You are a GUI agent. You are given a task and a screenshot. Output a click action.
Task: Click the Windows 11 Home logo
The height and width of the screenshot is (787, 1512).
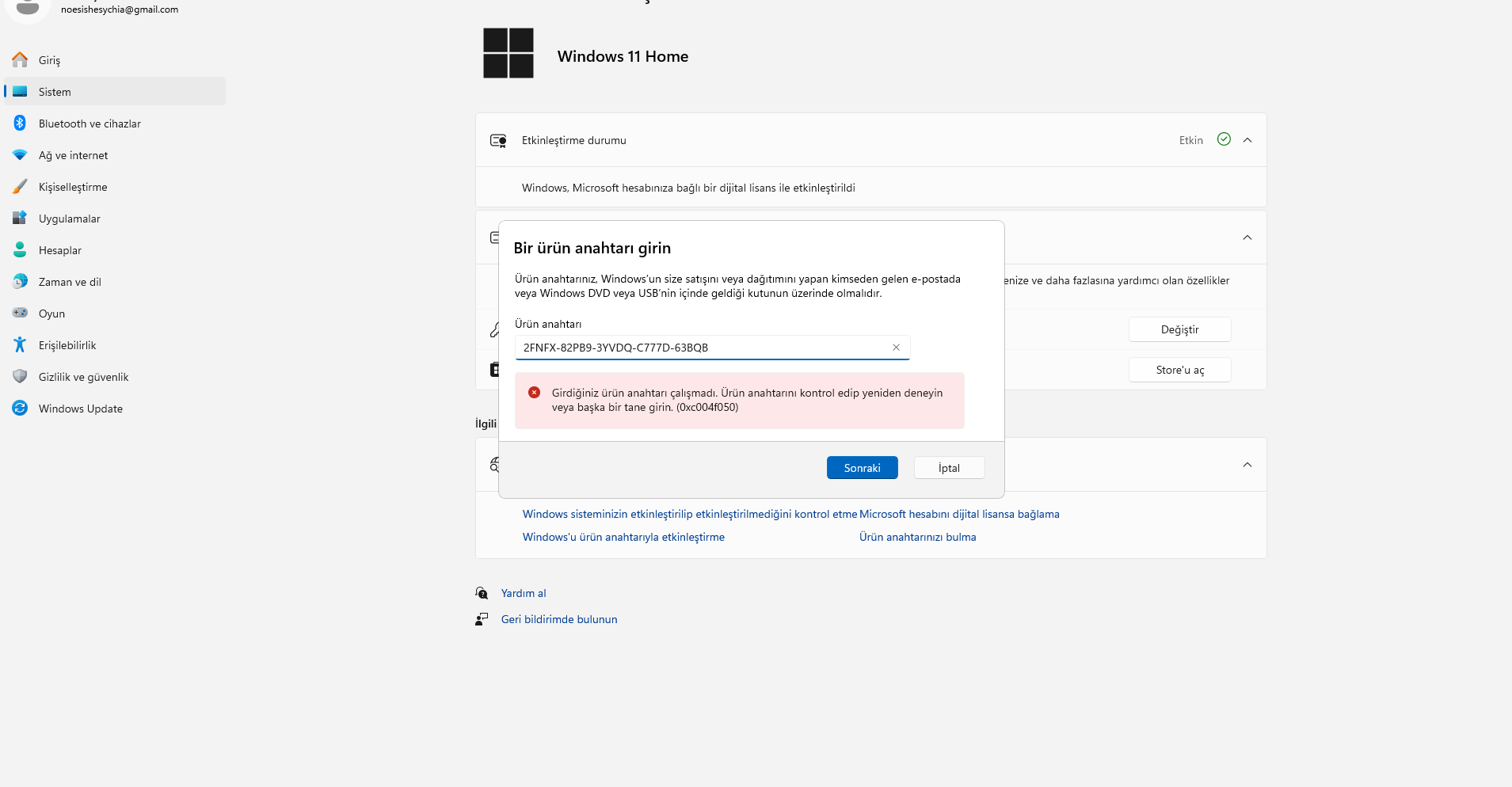click(508, 53)
